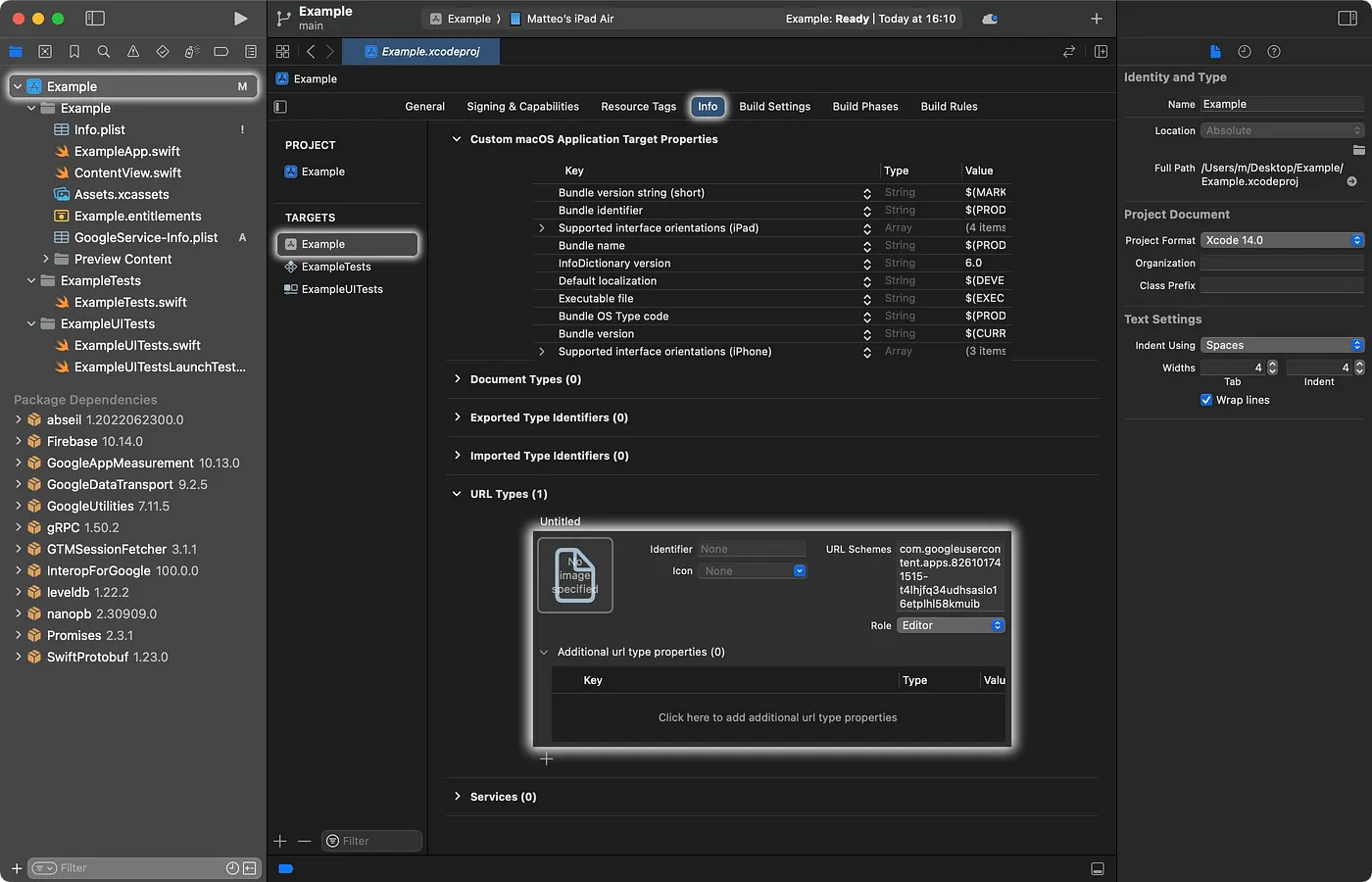
Task: Switch to the Resource Tags tab
Action: click(x=639, y=107)
